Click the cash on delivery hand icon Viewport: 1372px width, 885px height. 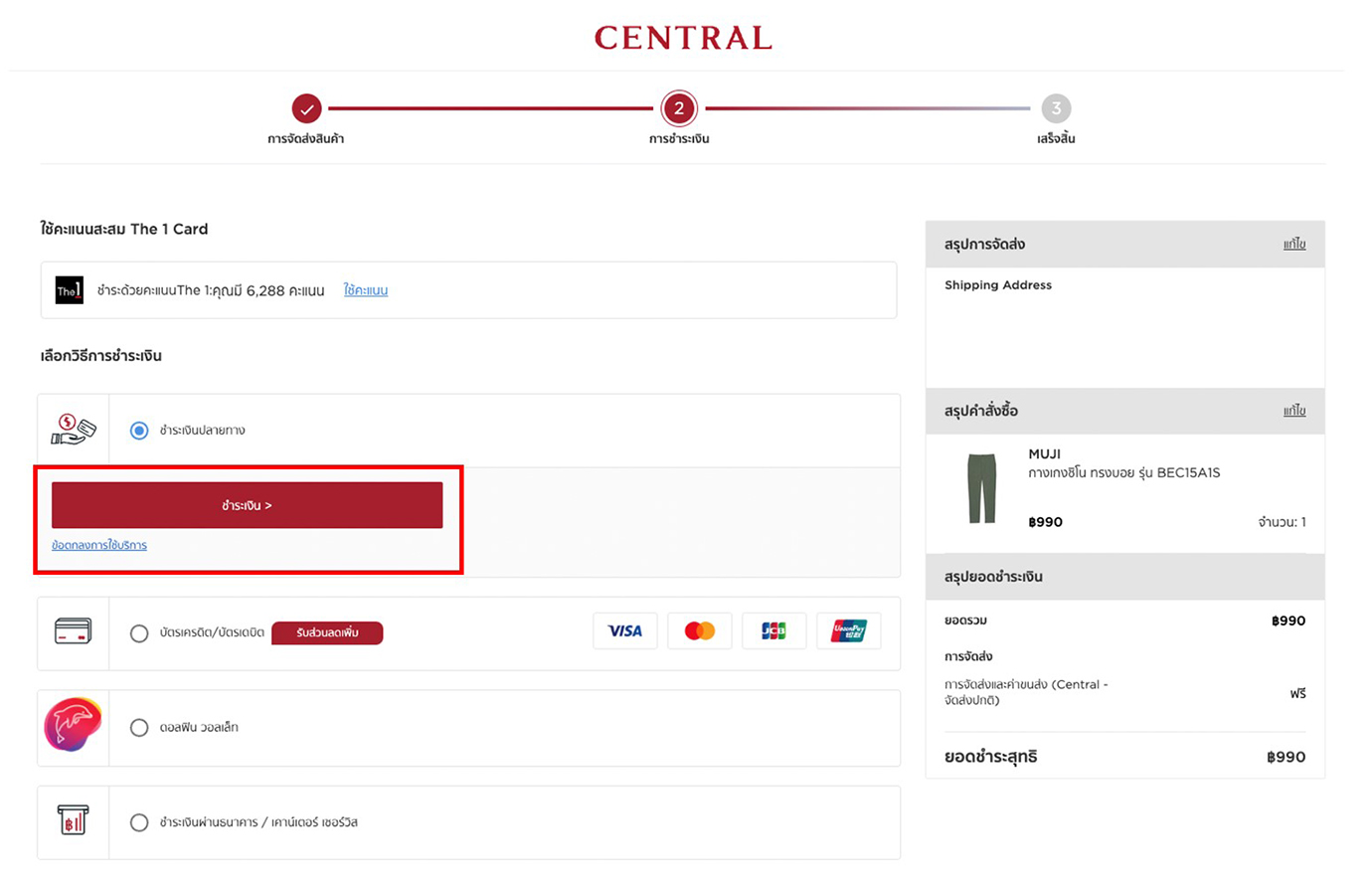click(x=73, y=430)
